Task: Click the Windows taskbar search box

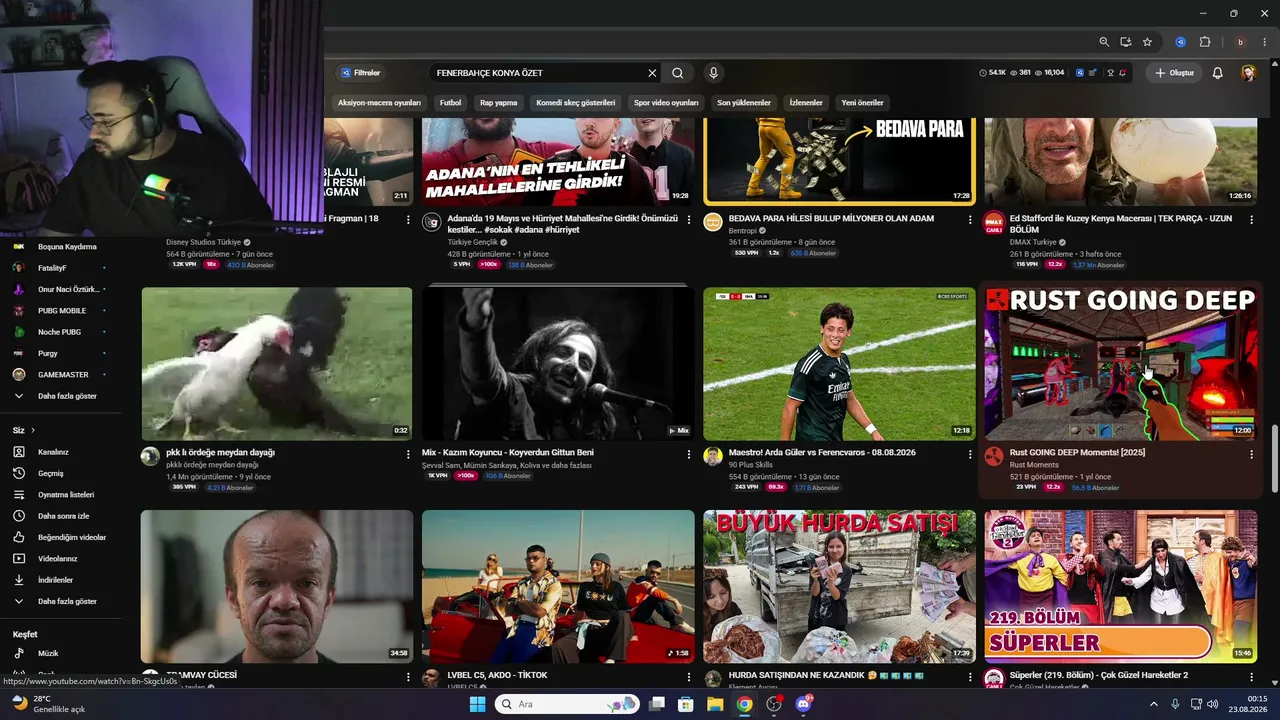Action: tap(567, 704)
